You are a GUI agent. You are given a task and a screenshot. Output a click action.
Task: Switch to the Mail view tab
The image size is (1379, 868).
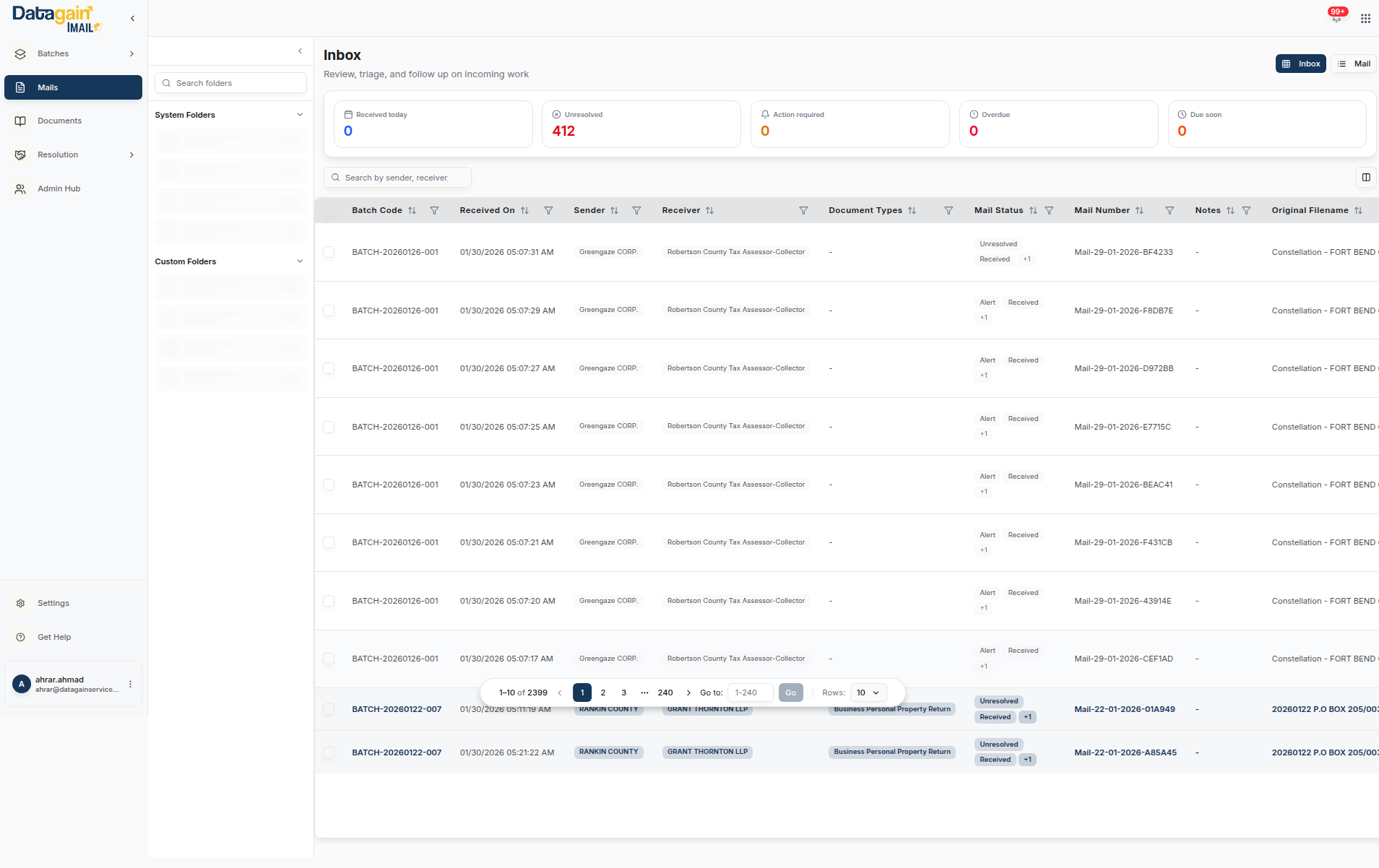tap(1354, 64)
